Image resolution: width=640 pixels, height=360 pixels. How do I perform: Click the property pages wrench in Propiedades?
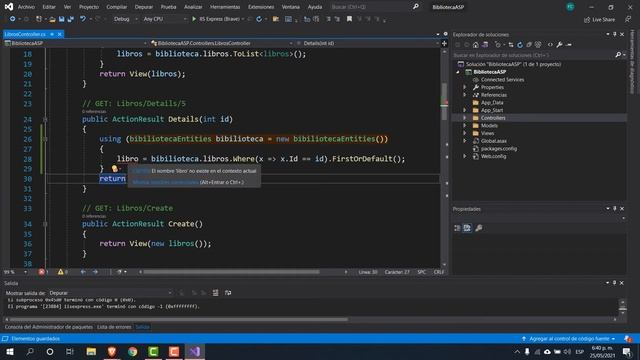pyautogui.click(x=479, y=228)
